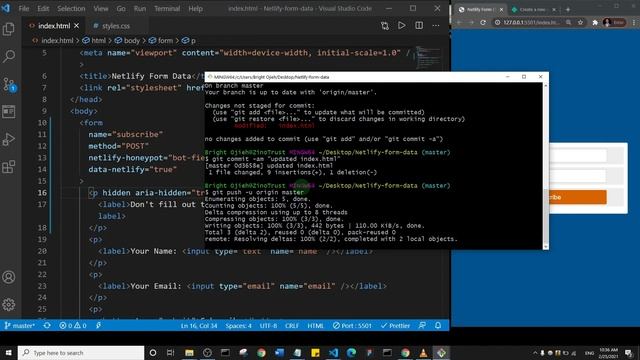The image size is (640, 360).
Task: Open Source Control view with pending change badge
Action: (9, 84)
